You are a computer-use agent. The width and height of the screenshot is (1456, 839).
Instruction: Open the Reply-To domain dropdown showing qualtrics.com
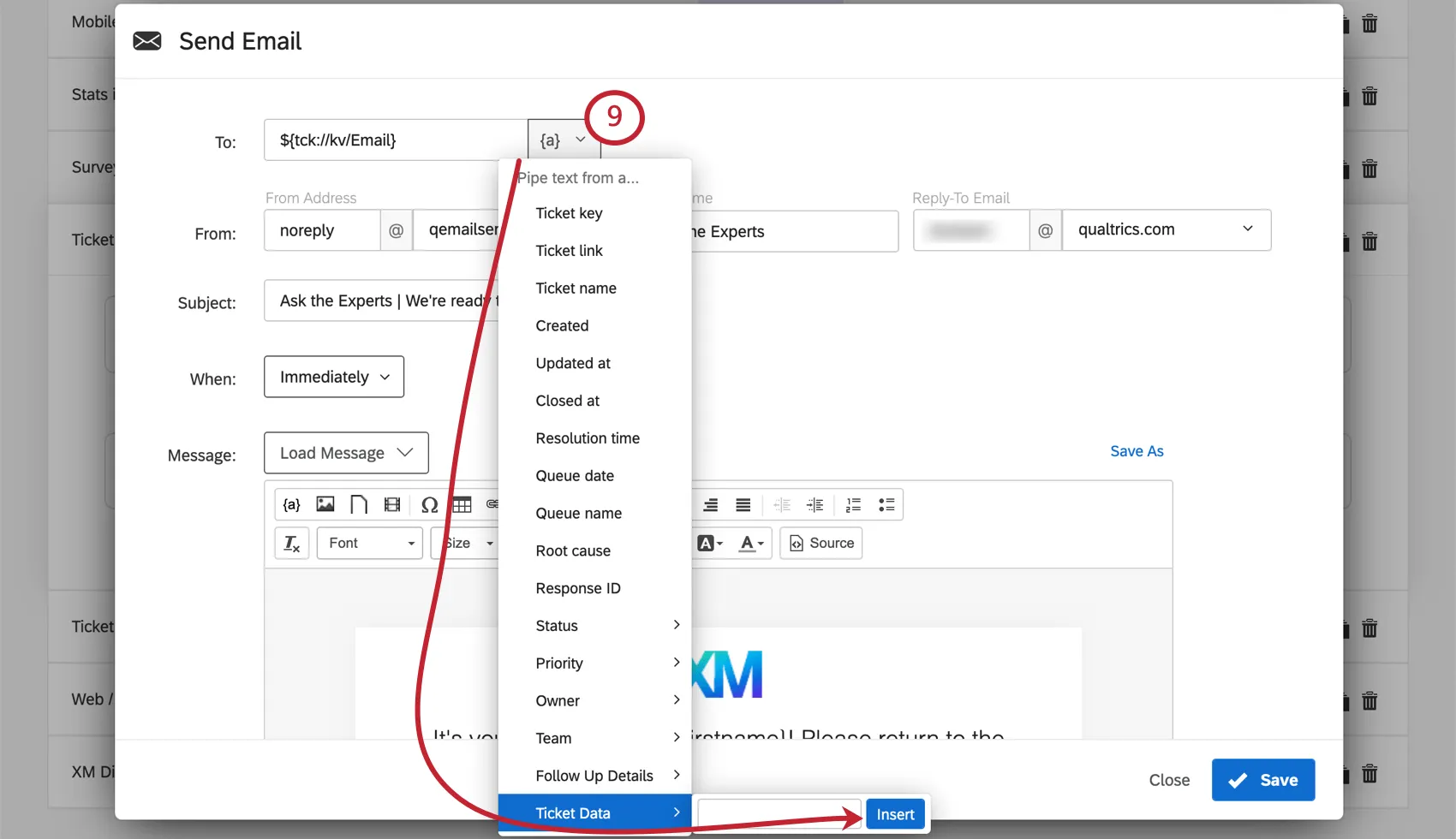tap(1166, 229)
